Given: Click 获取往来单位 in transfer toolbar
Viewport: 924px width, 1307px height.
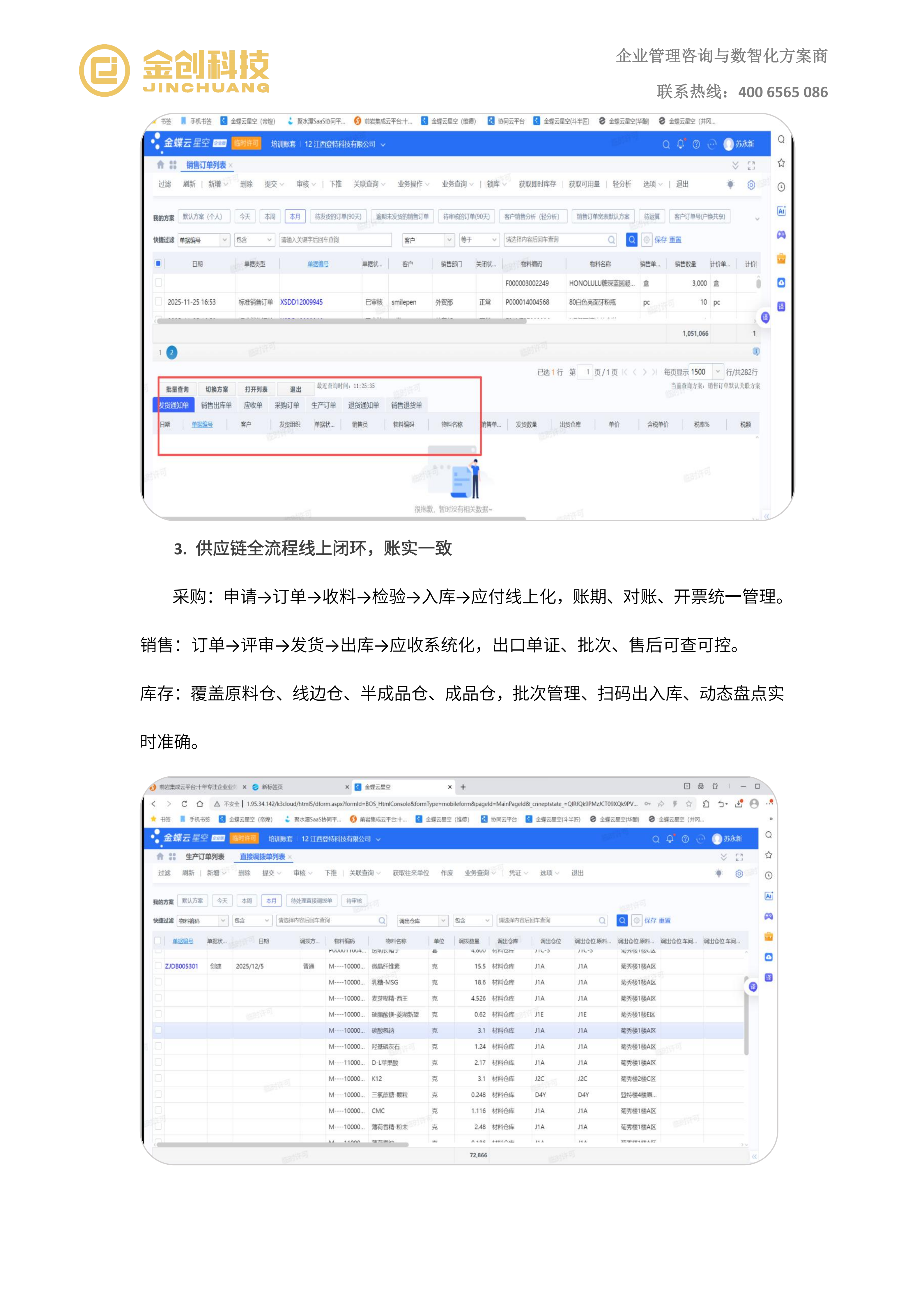Looking at the screenshot, I should pos(410,873).
